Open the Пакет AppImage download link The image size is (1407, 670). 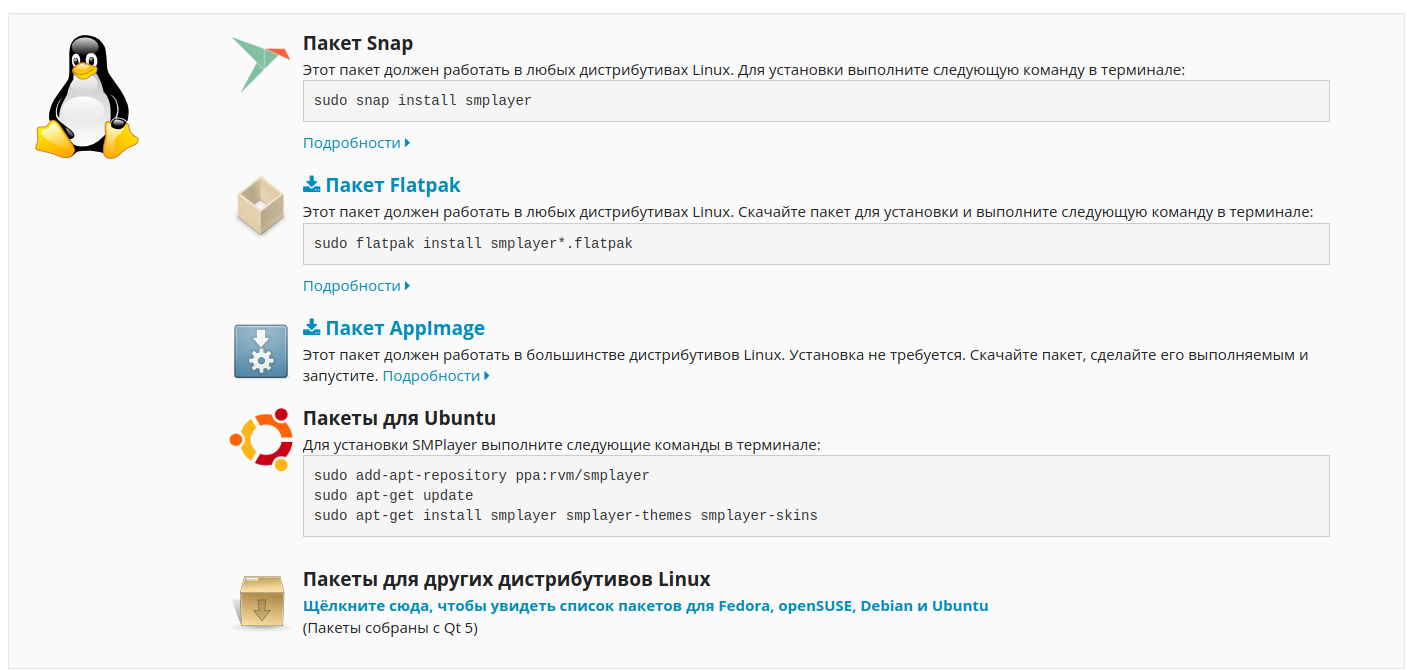pyautogui.click(x=405, y=328)
